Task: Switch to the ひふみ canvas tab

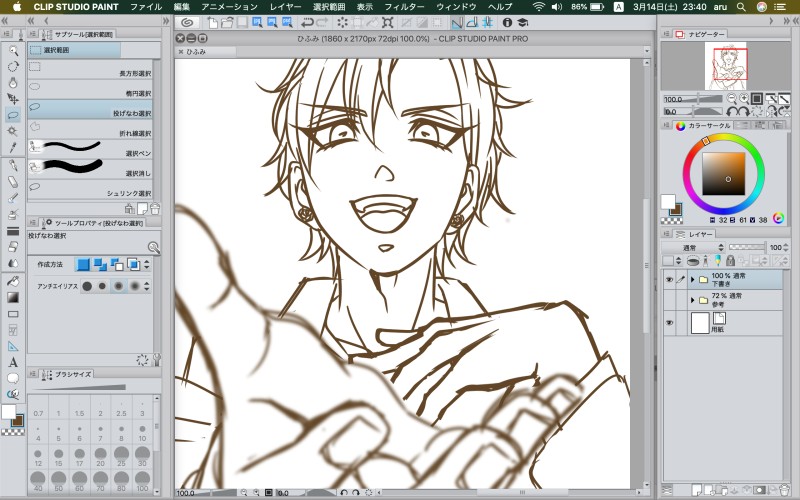Action: (206, 52)
